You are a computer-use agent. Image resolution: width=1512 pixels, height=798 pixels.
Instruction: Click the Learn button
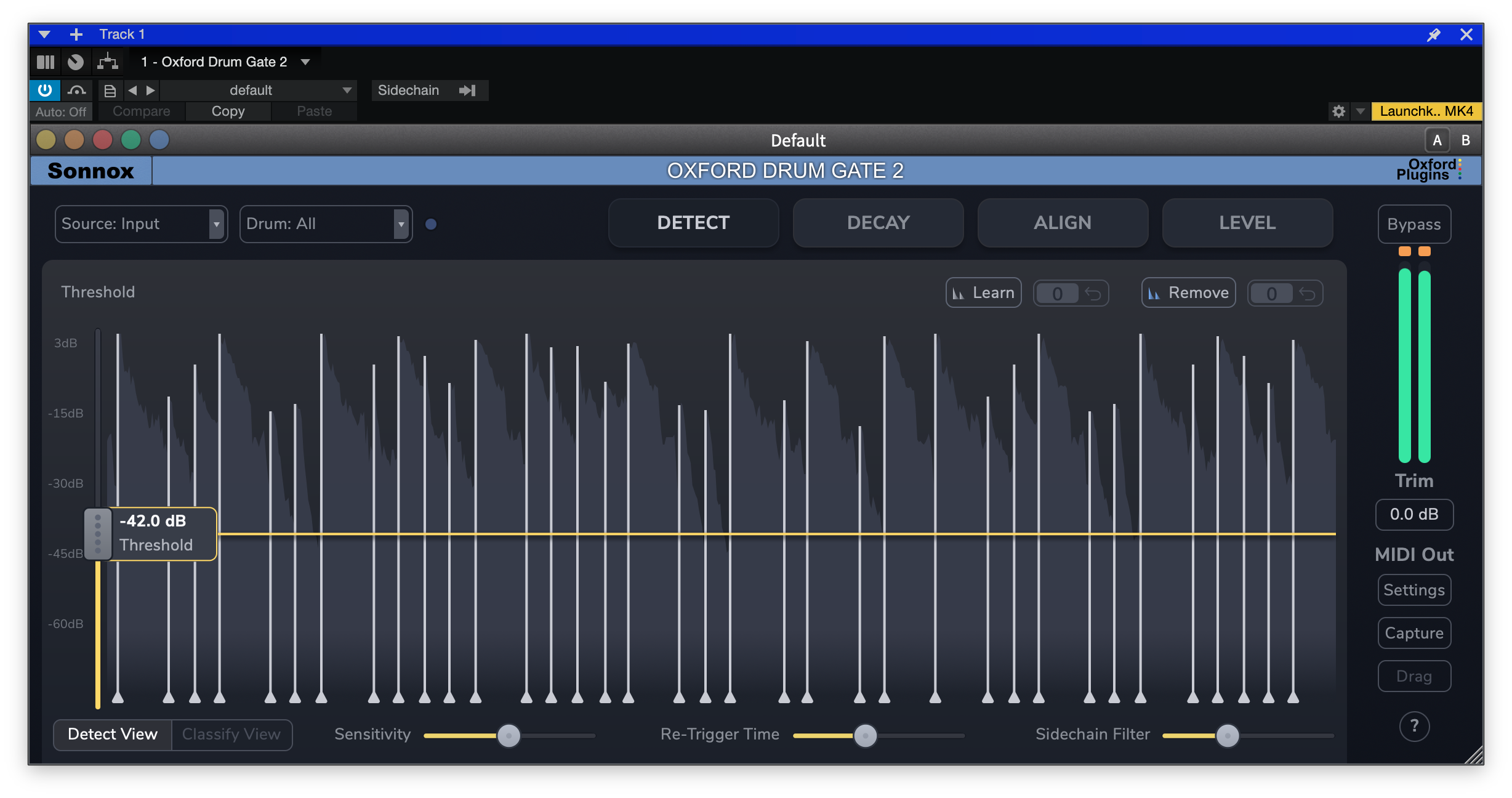click(x=984, y=293)
